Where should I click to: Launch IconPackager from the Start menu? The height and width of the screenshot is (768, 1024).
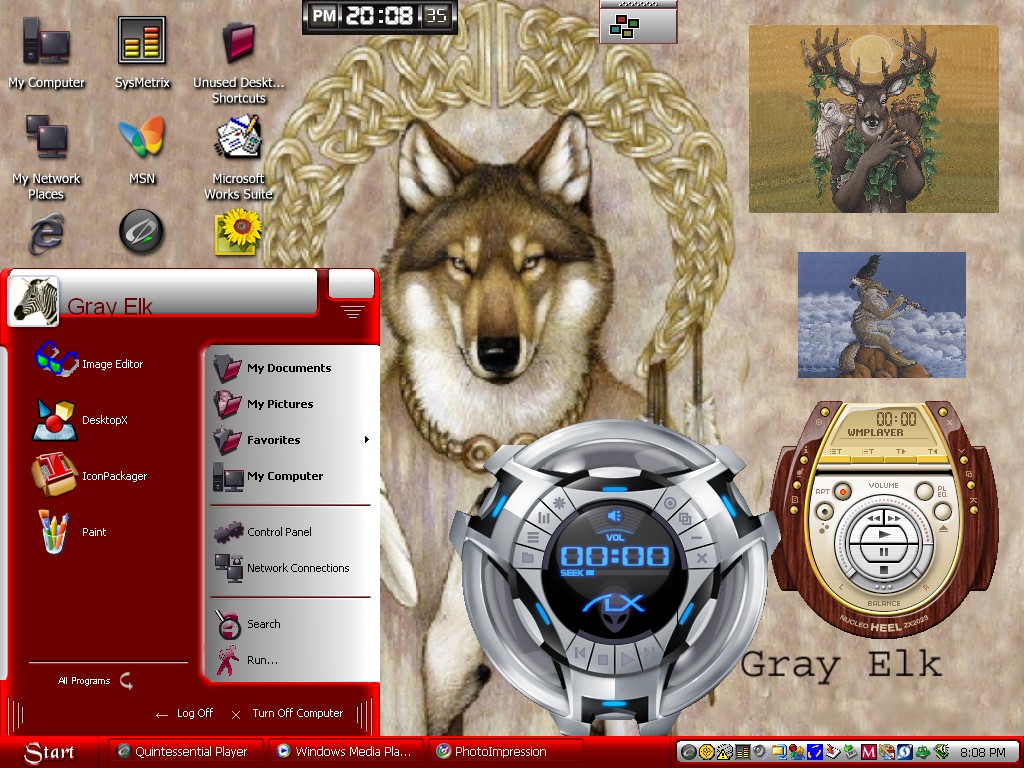89,475
